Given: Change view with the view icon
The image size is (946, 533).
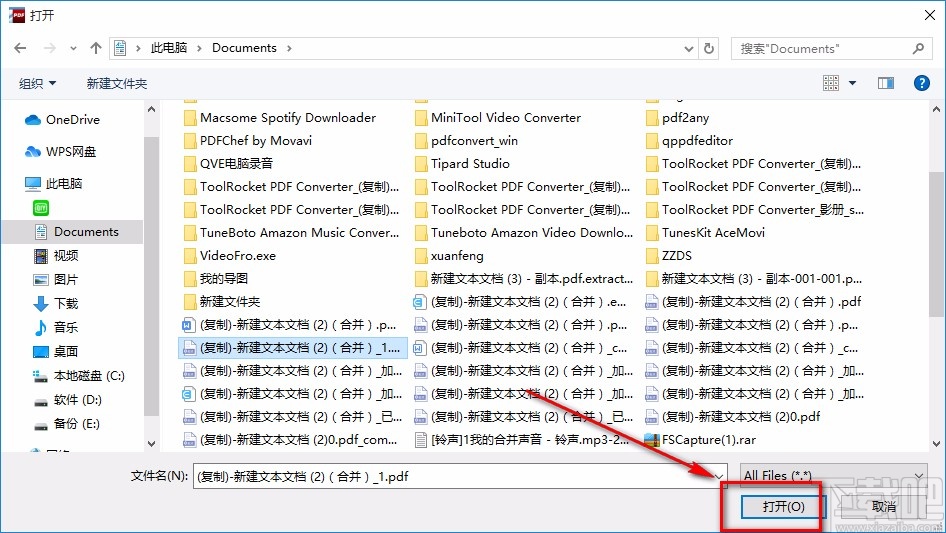Looking at the screenshot, I should [x=831, y=83].
